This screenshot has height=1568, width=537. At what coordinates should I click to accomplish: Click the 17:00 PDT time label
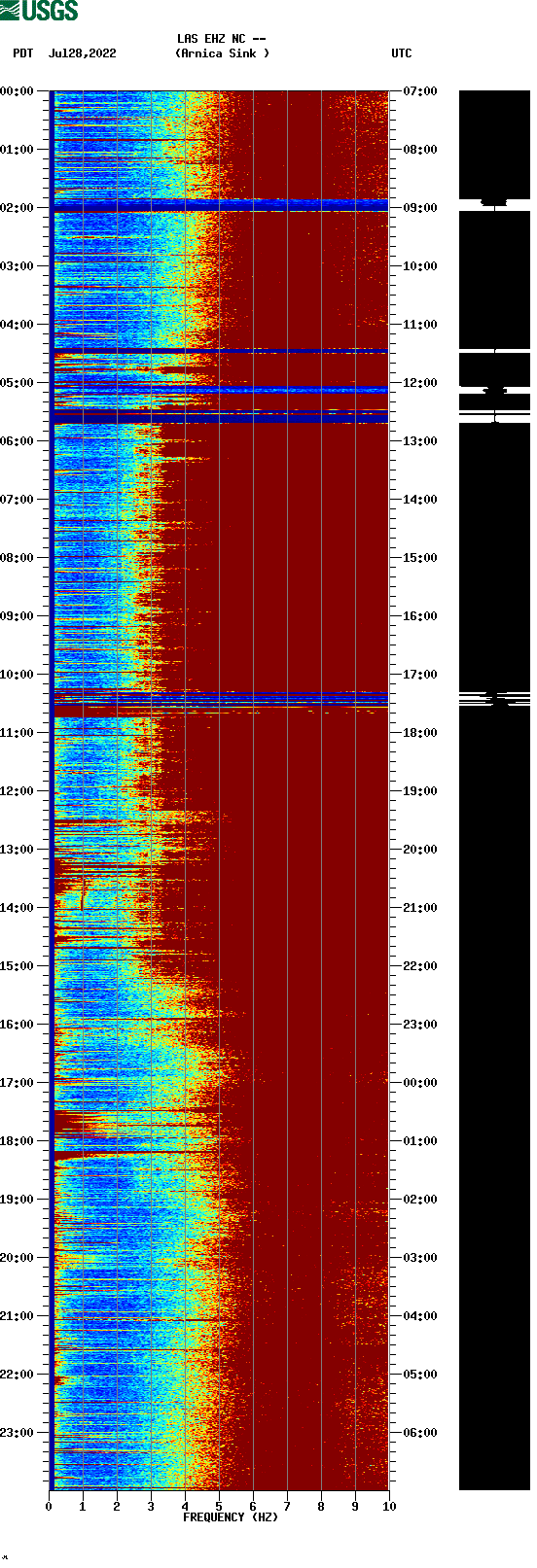point(18,1083)
